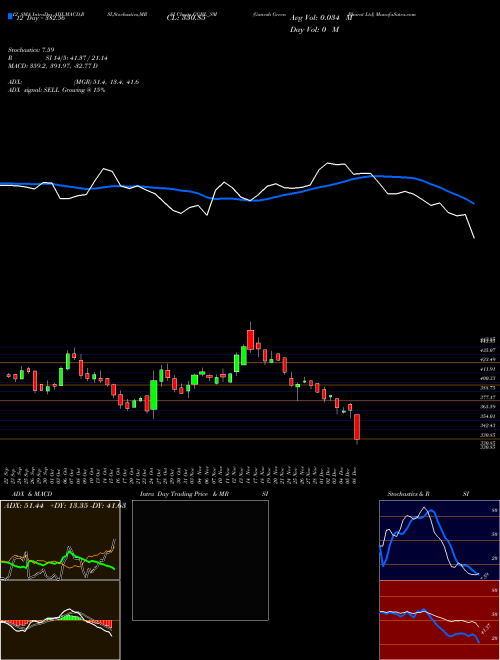Click the '41.37' marker at the end of the RSI line
Image resolution: width=500 pixels, height=660 pixels.
(x=484, y=630)
